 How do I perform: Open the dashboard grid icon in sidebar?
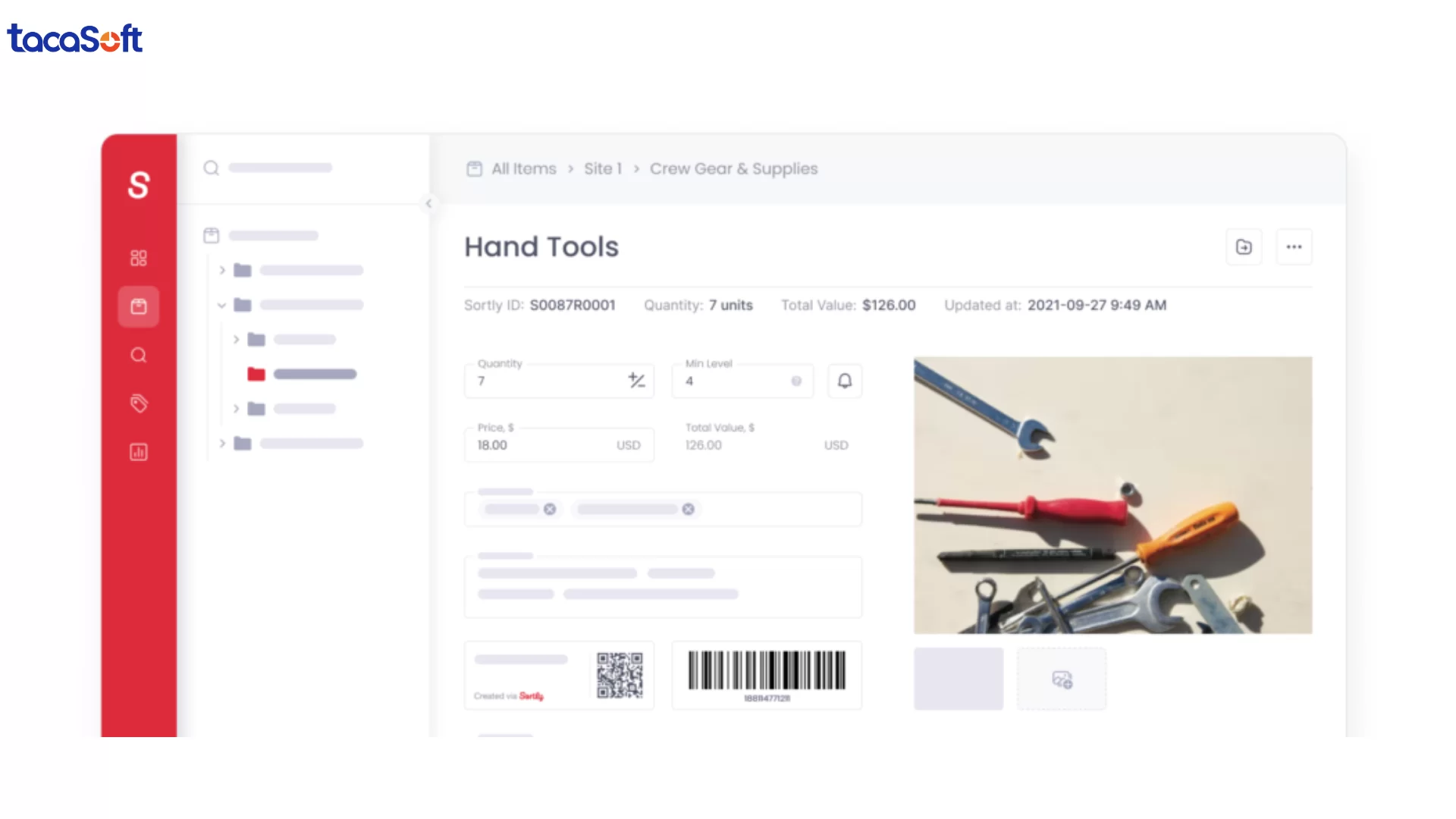coord(138,258)
